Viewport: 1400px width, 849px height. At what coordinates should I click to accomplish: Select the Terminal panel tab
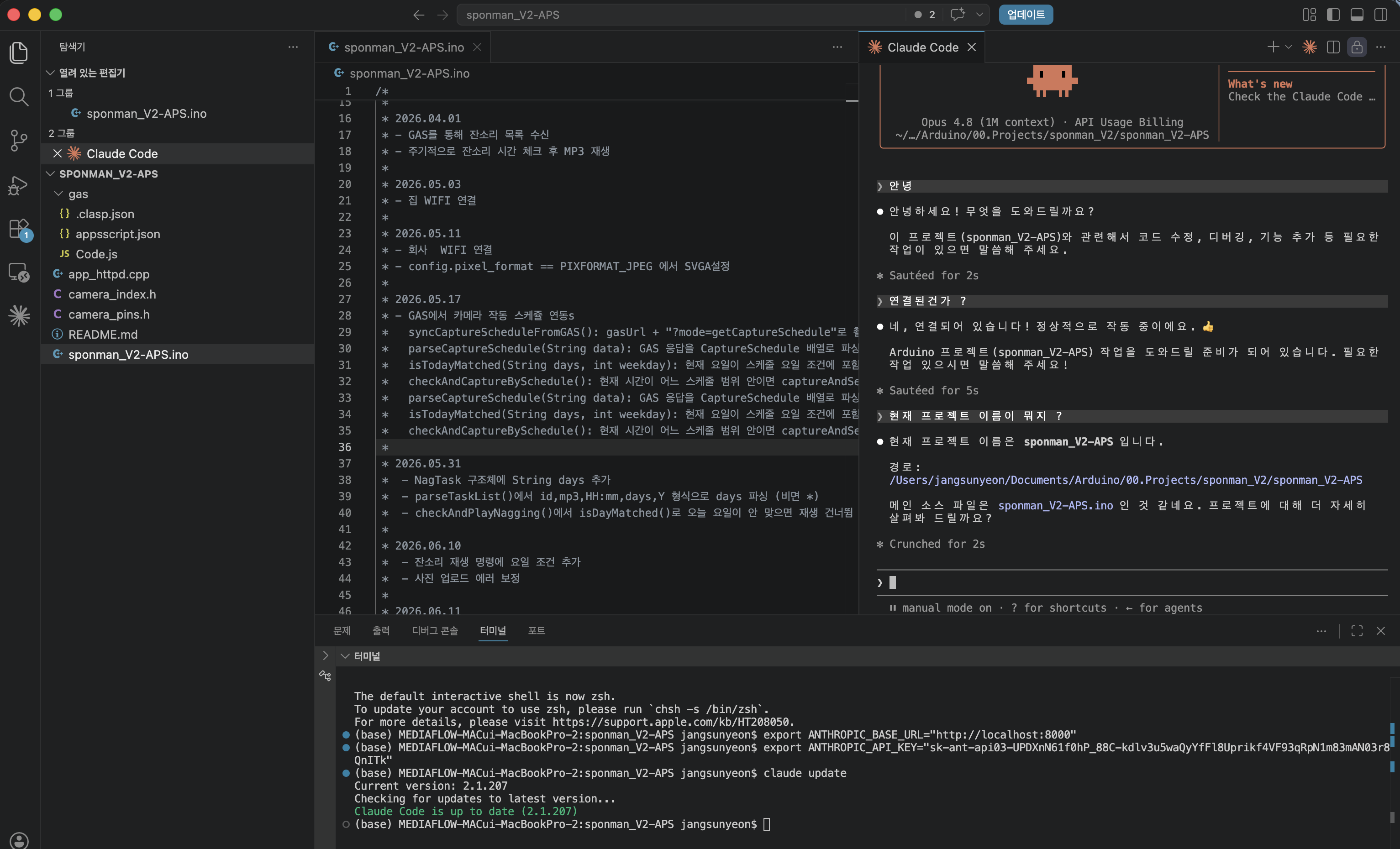coord(493,630)
